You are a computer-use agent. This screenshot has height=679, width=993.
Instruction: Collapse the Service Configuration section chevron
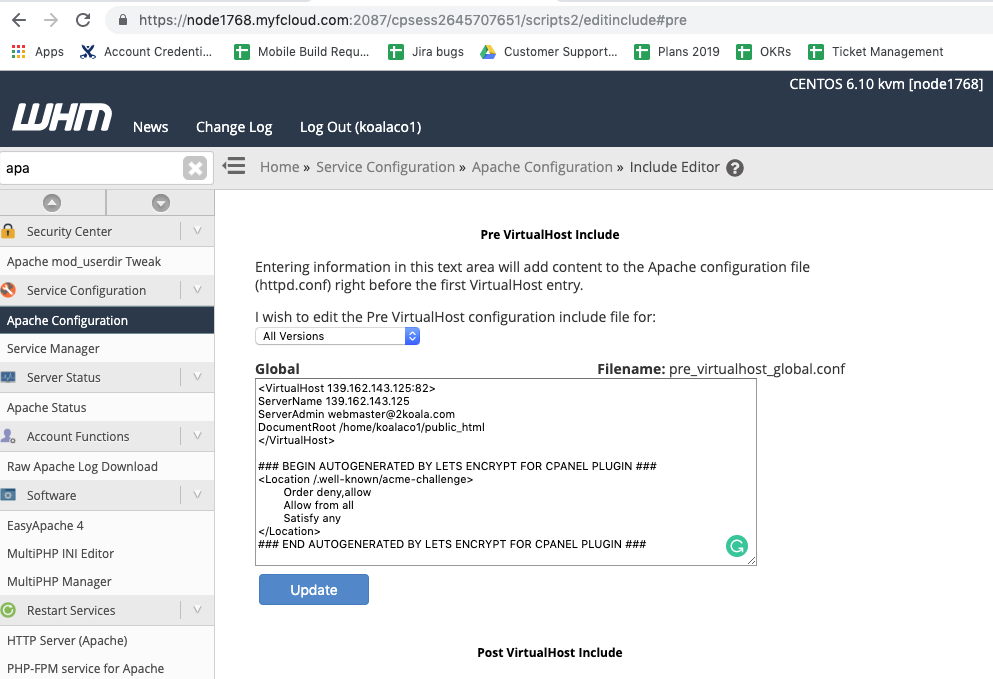(x=197, y=291)
